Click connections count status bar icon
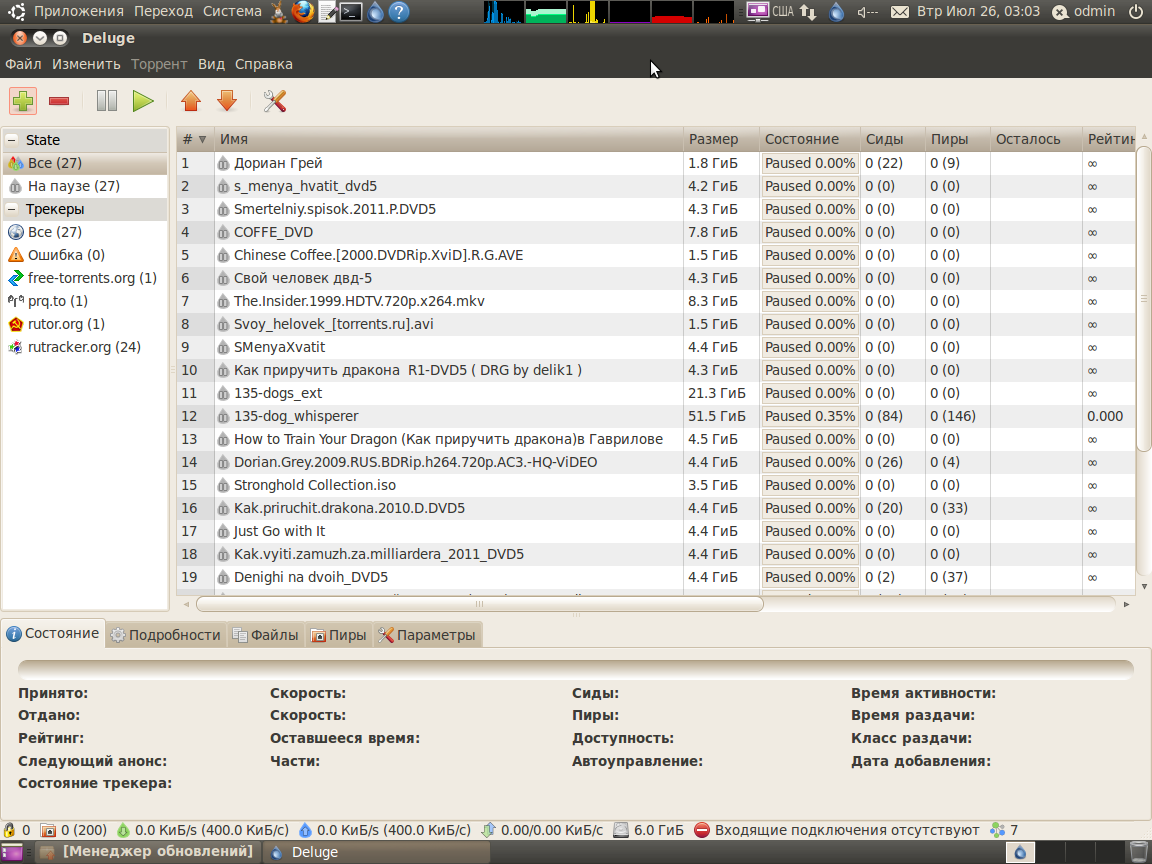This screenshot has width=1152, height=864. [x=73, y=830]
